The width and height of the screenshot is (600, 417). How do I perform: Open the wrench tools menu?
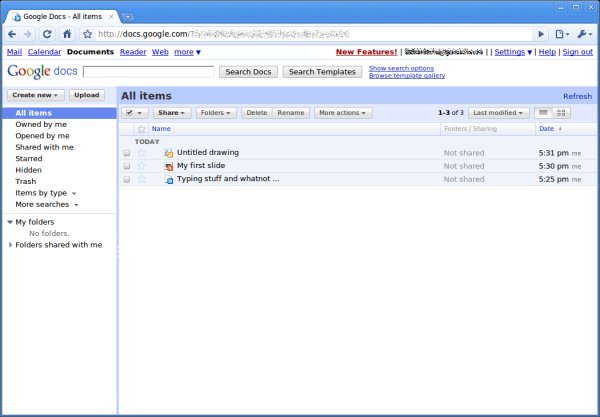584,34
